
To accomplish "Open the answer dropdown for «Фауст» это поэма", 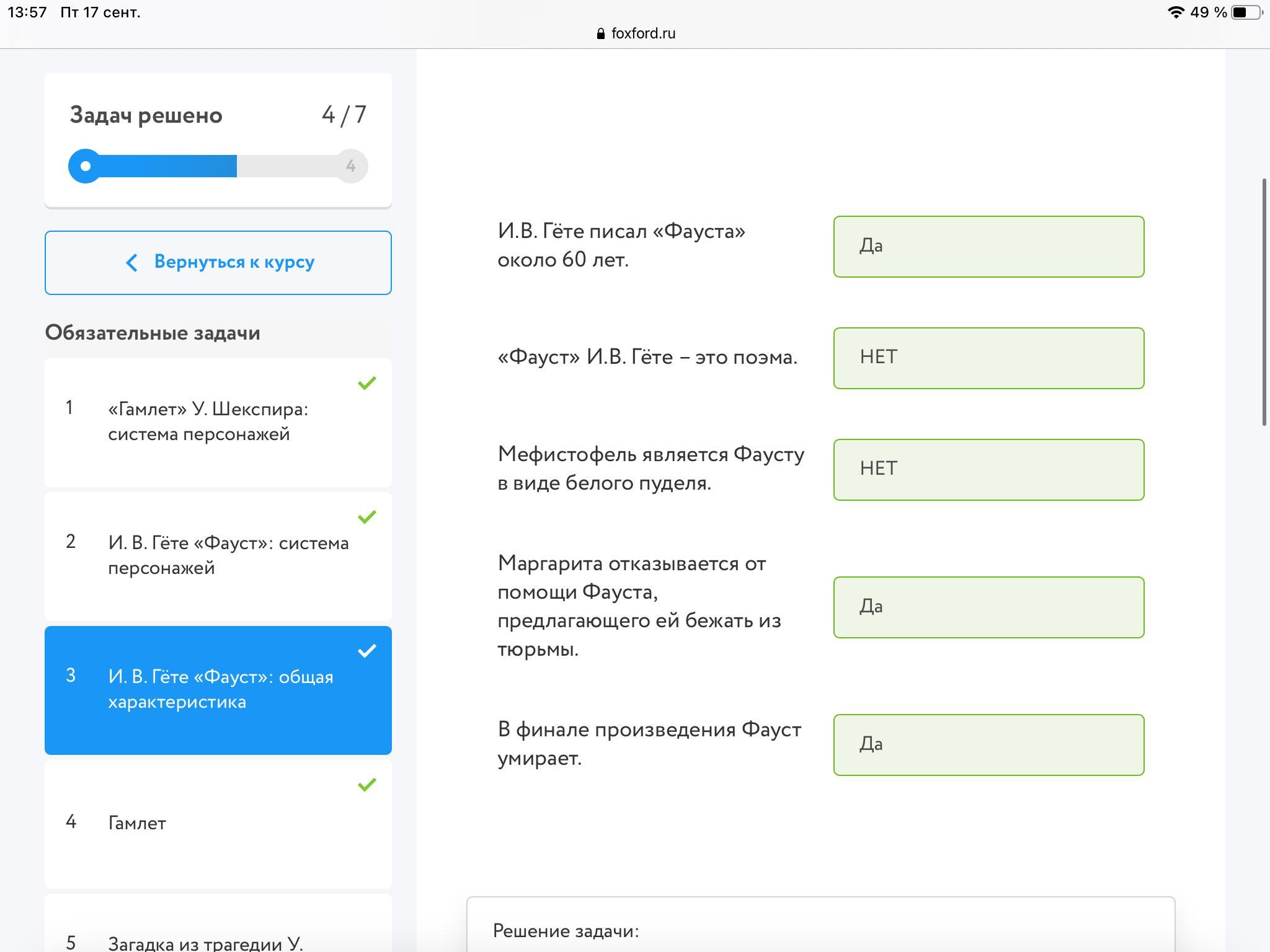I will point(988,358).
